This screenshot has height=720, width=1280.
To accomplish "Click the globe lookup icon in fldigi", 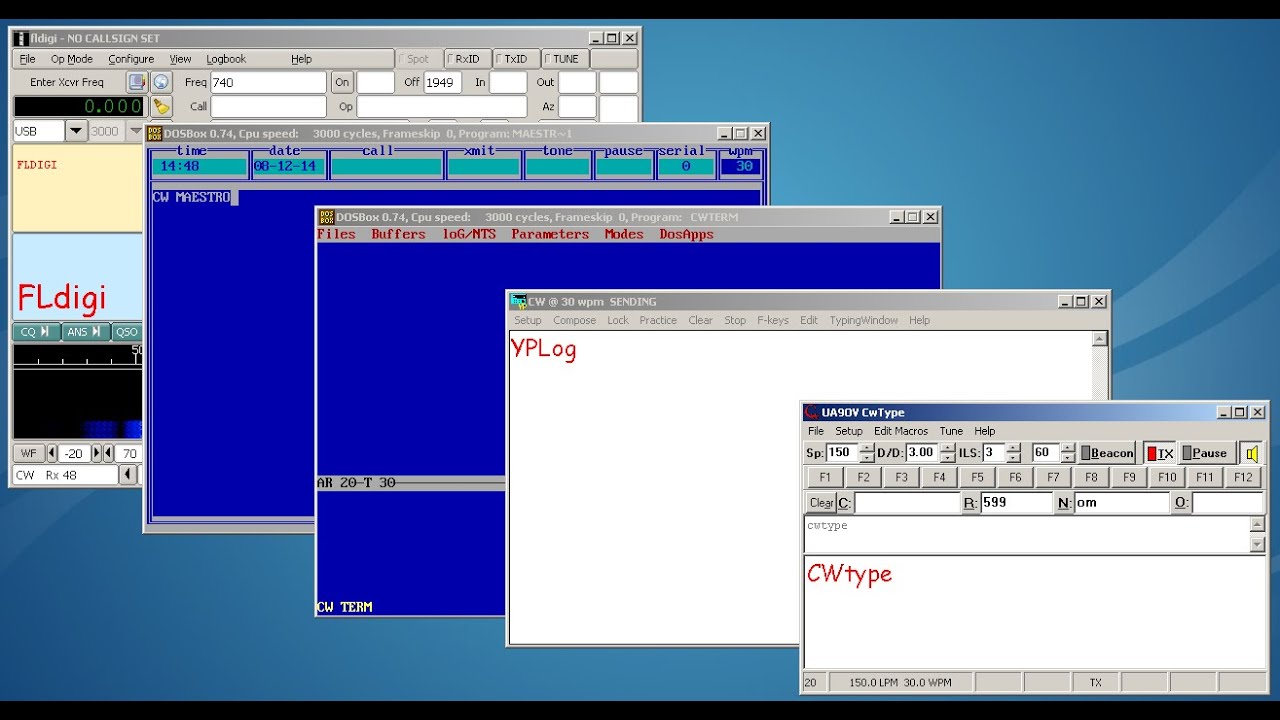I will [x=161, y=82].
